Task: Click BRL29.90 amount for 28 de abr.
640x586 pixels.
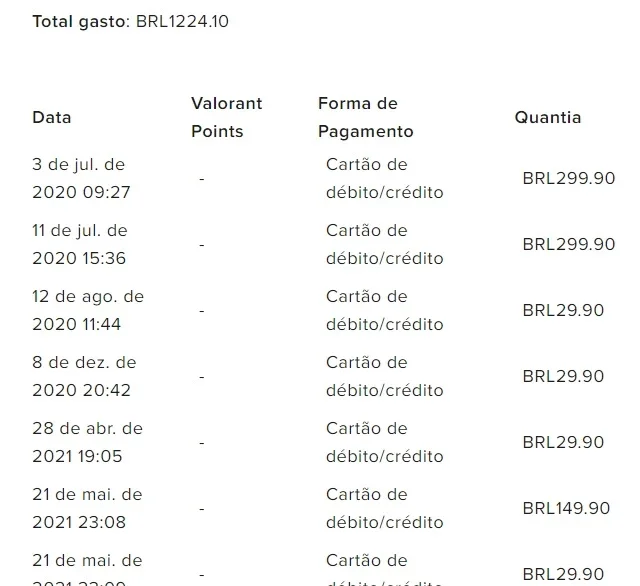Action: [563, 442]
